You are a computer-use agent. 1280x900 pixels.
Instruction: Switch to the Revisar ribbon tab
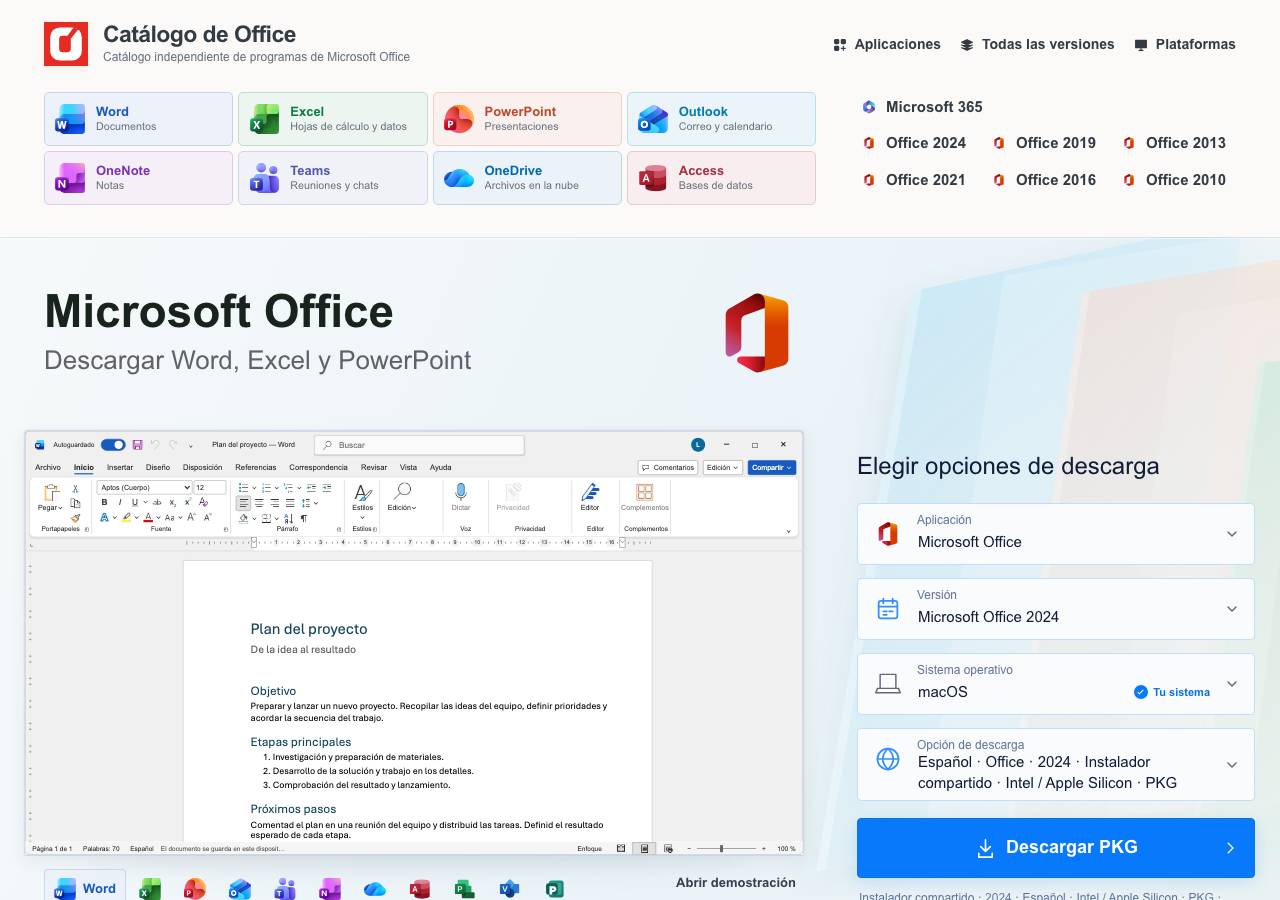tap(374, 467)
